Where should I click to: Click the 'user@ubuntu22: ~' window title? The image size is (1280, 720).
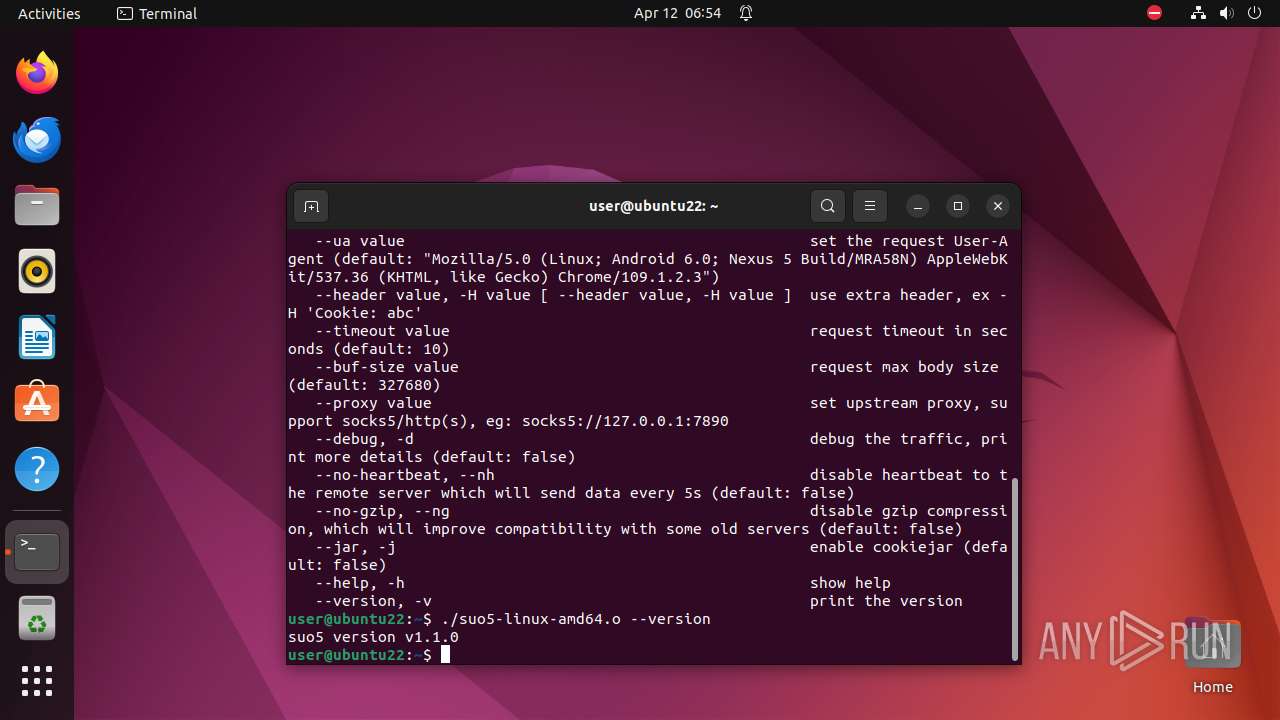654,206
